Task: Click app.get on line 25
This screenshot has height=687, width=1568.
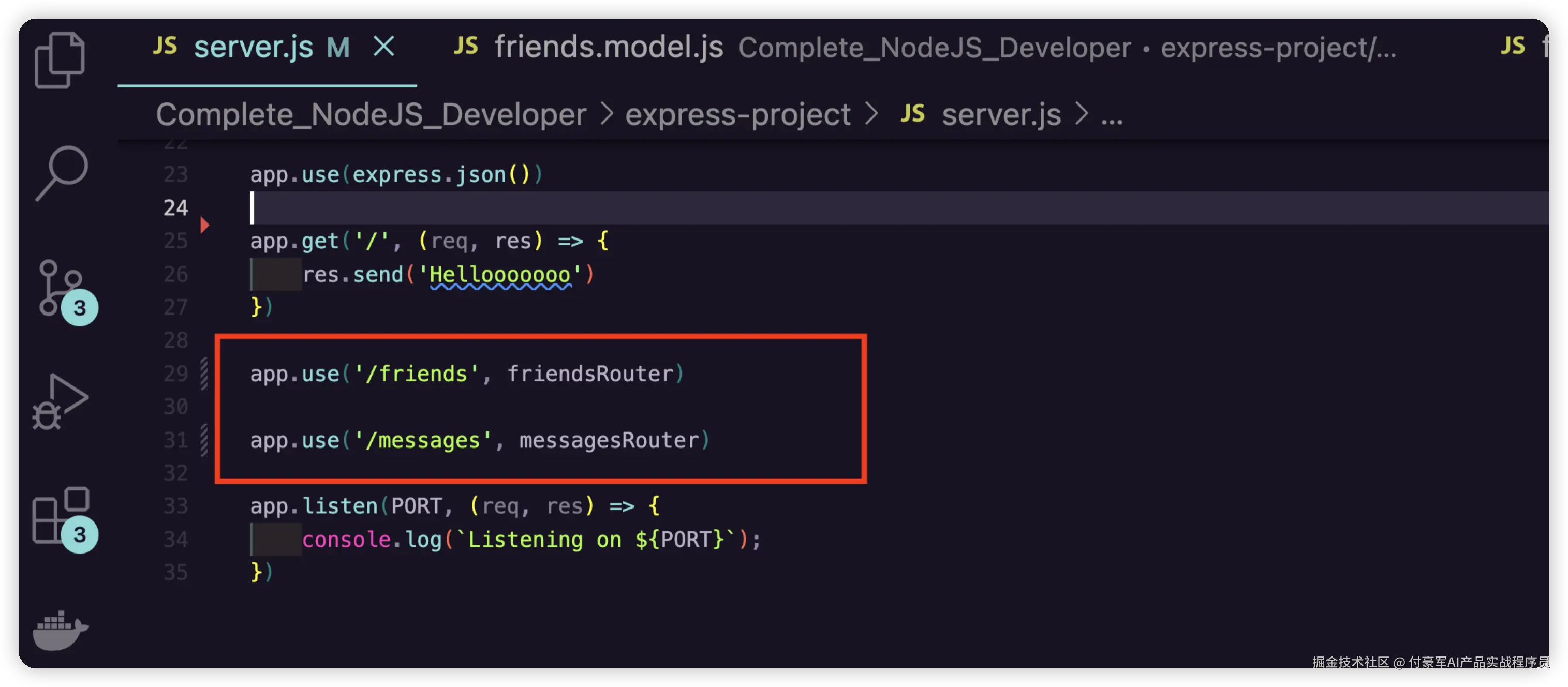Action: coord(294,241)
